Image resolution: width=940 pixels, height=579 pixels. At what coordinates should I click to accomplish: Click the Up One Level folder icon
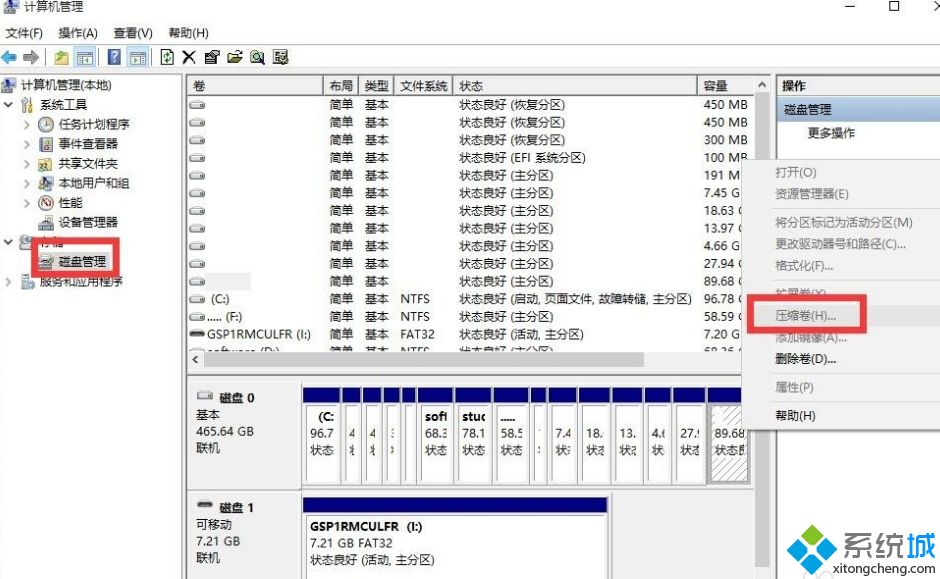[x=62, y=58]
